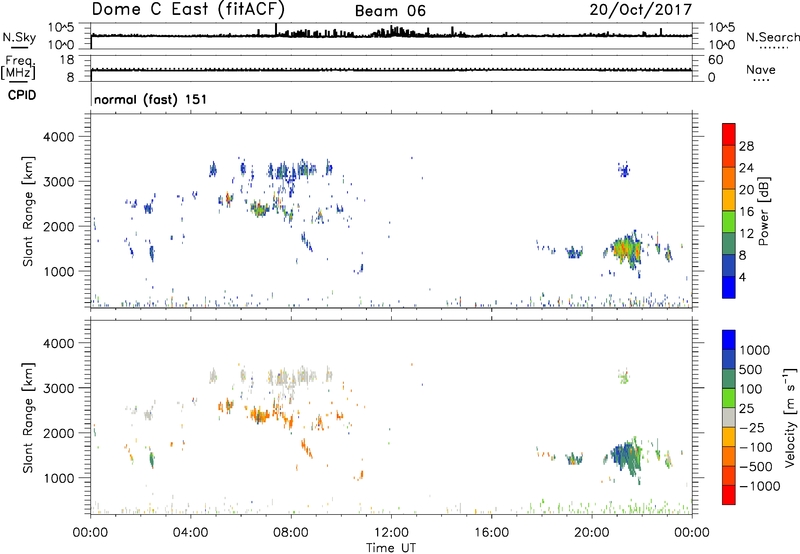The image size is (800, 554).
Task: Click the "Slant Range [km]" label of velocity panel
Action: tap(28, 417)
